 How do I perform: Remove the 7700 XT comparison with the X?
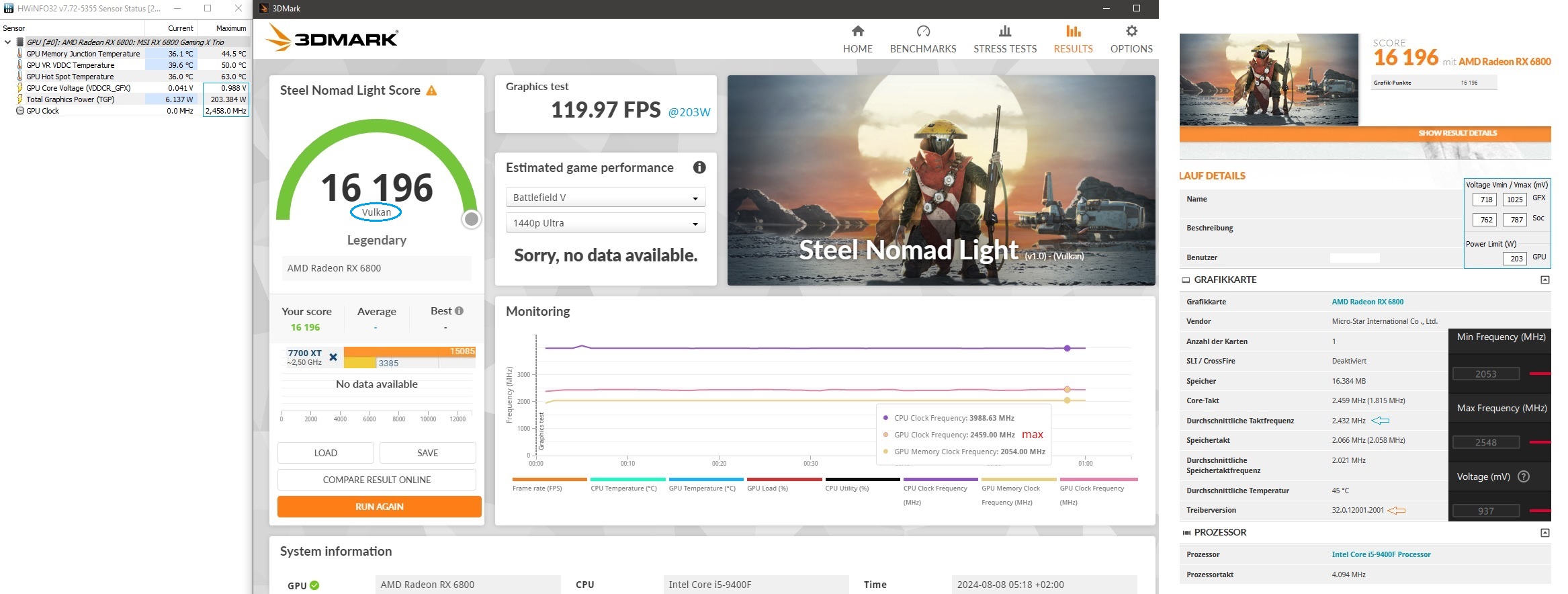tap(333, 357)
